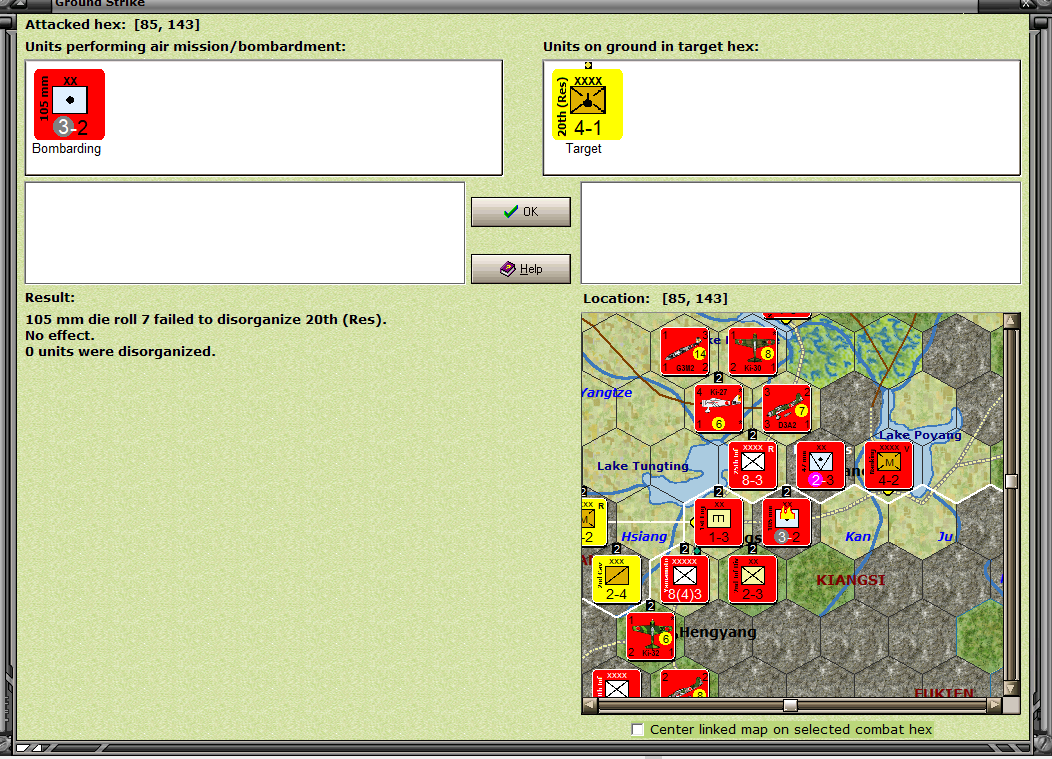Click map horizontal scrollbar left arrow
The height and width of the screenshot is (759, 1052).
590,705
